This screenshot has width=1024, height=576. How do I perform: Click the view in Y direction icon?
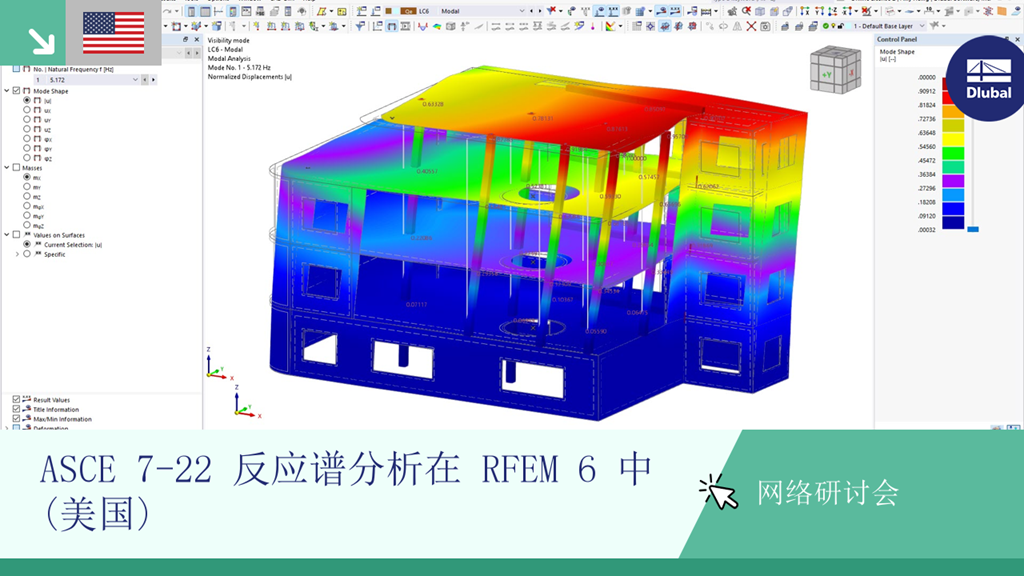pyautogui.click(x=819, y=11)
